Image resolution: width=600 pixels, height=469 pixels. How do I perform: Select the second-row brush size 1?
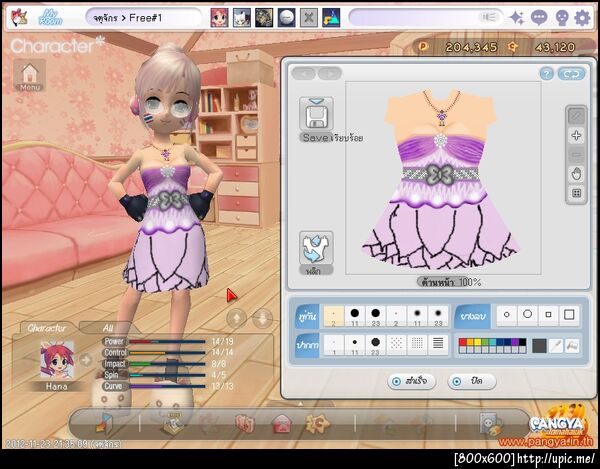point(334,345)
